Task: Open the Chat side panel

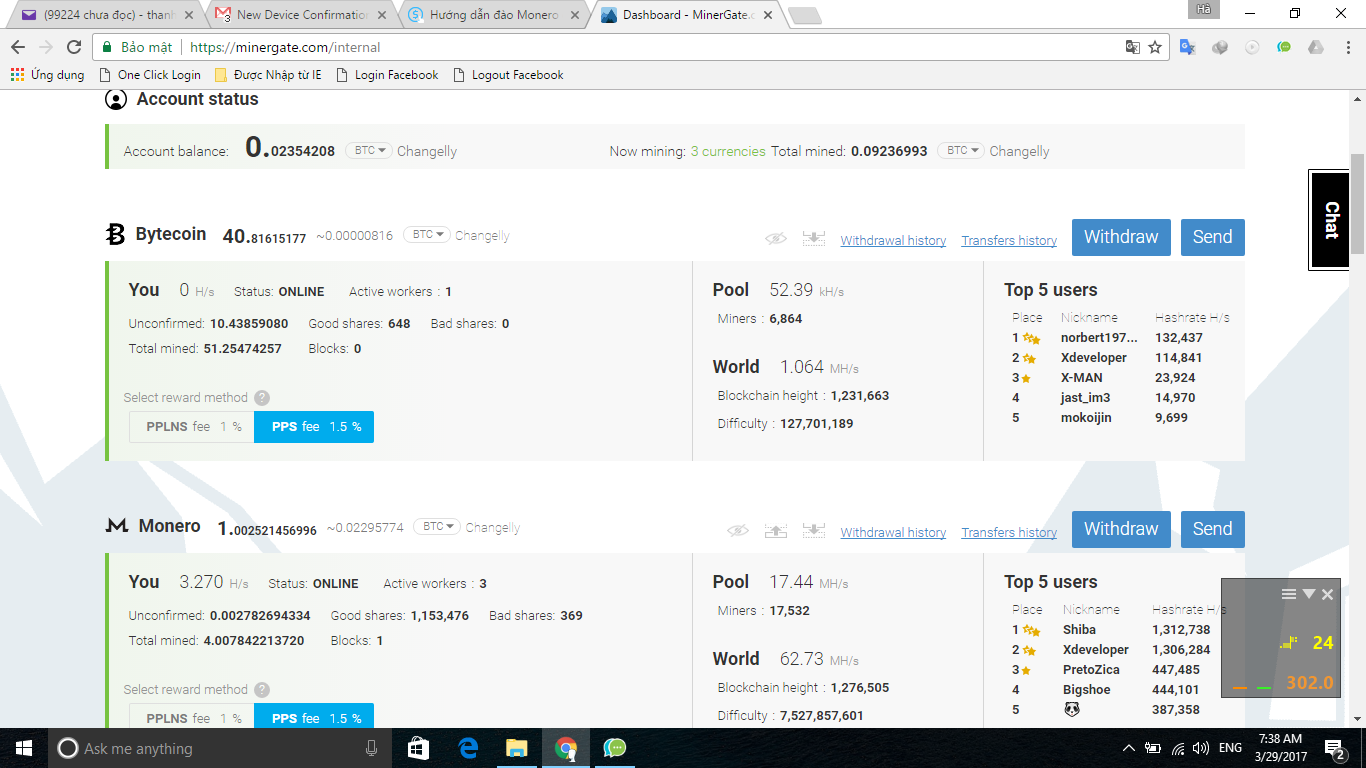Action: [x=1331, y=220]
